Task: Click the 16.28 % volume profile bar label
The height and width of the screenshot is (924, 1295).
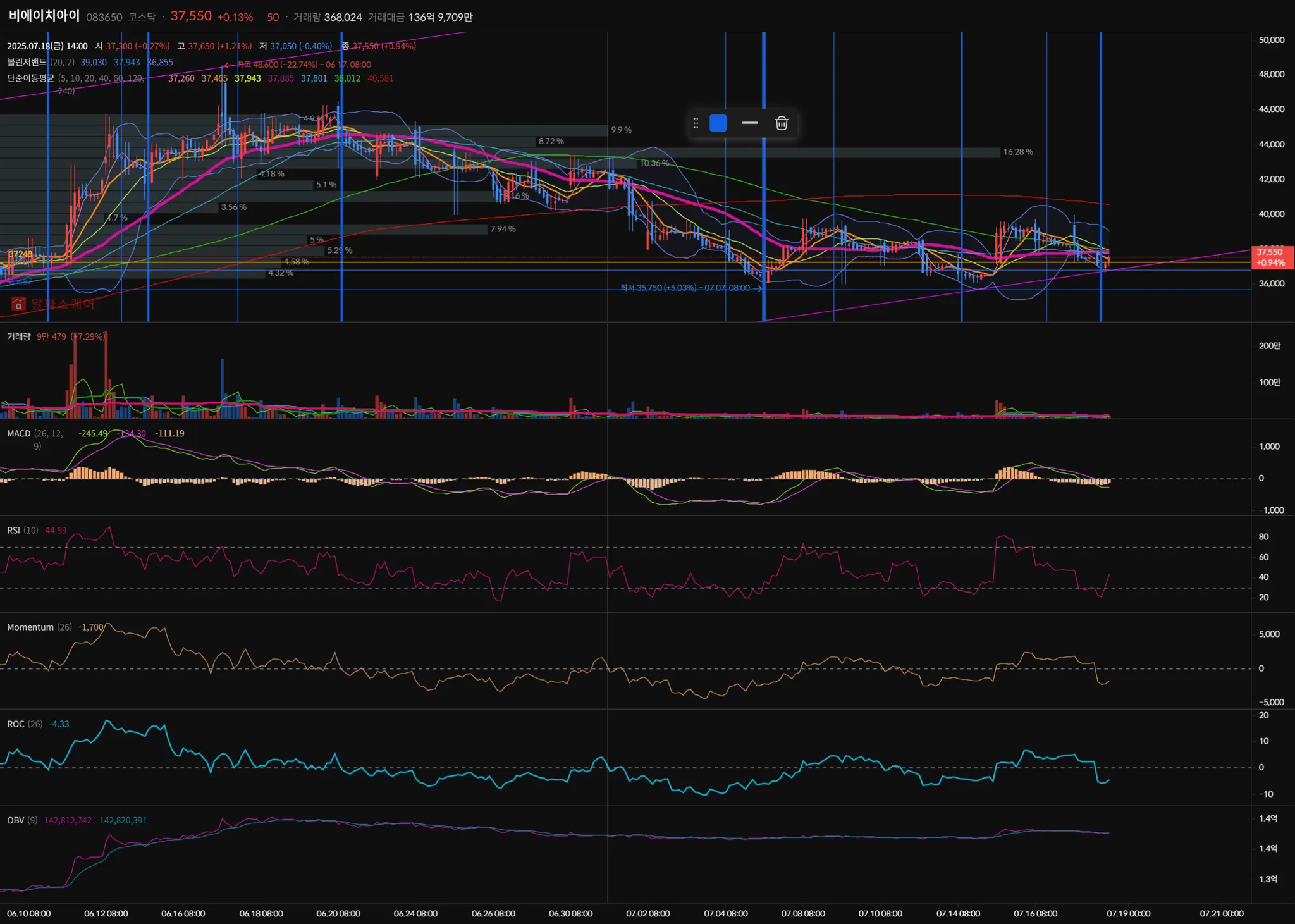Action: 1018,152
